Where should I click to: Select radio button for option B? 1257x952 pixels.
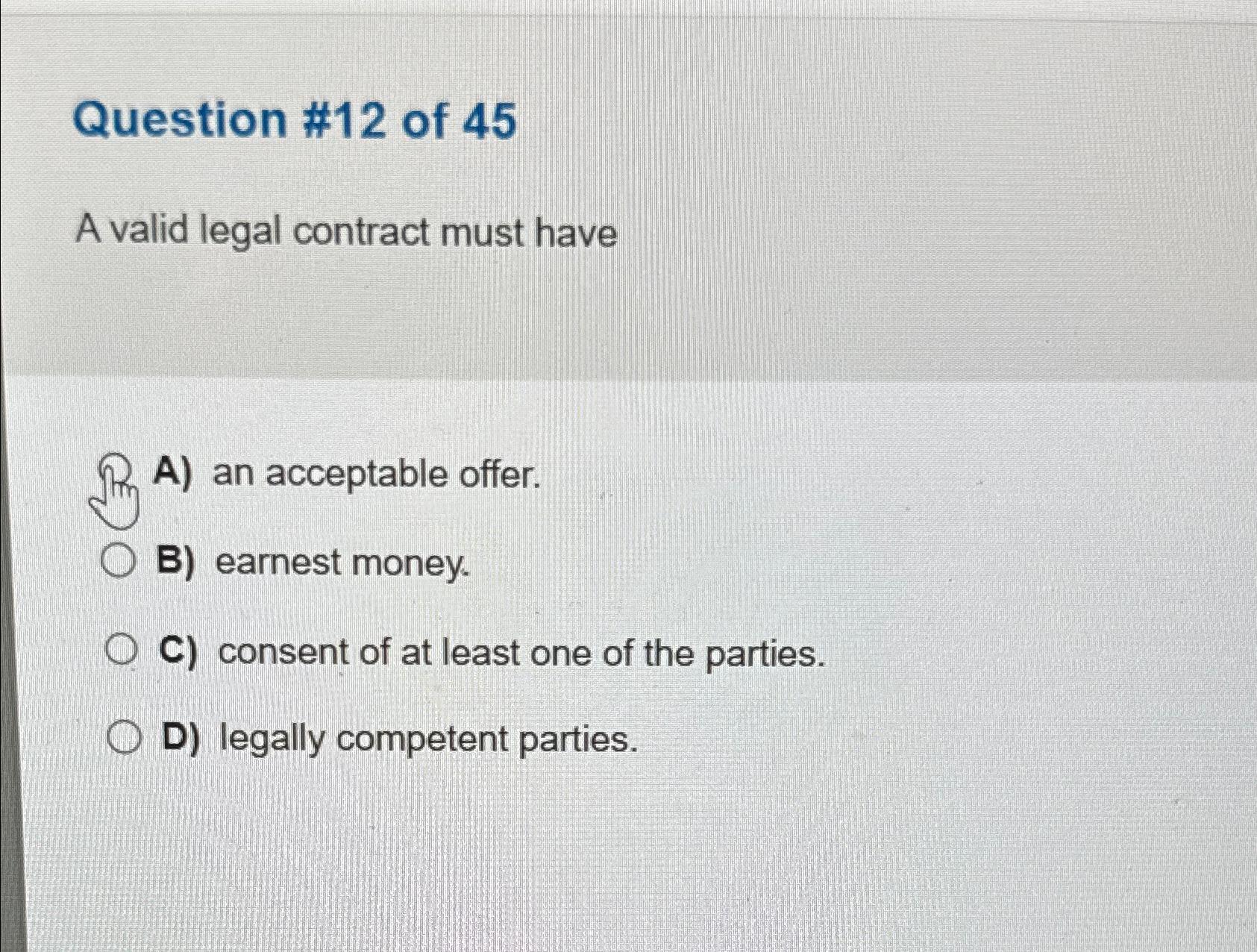(x=119, y=562)
